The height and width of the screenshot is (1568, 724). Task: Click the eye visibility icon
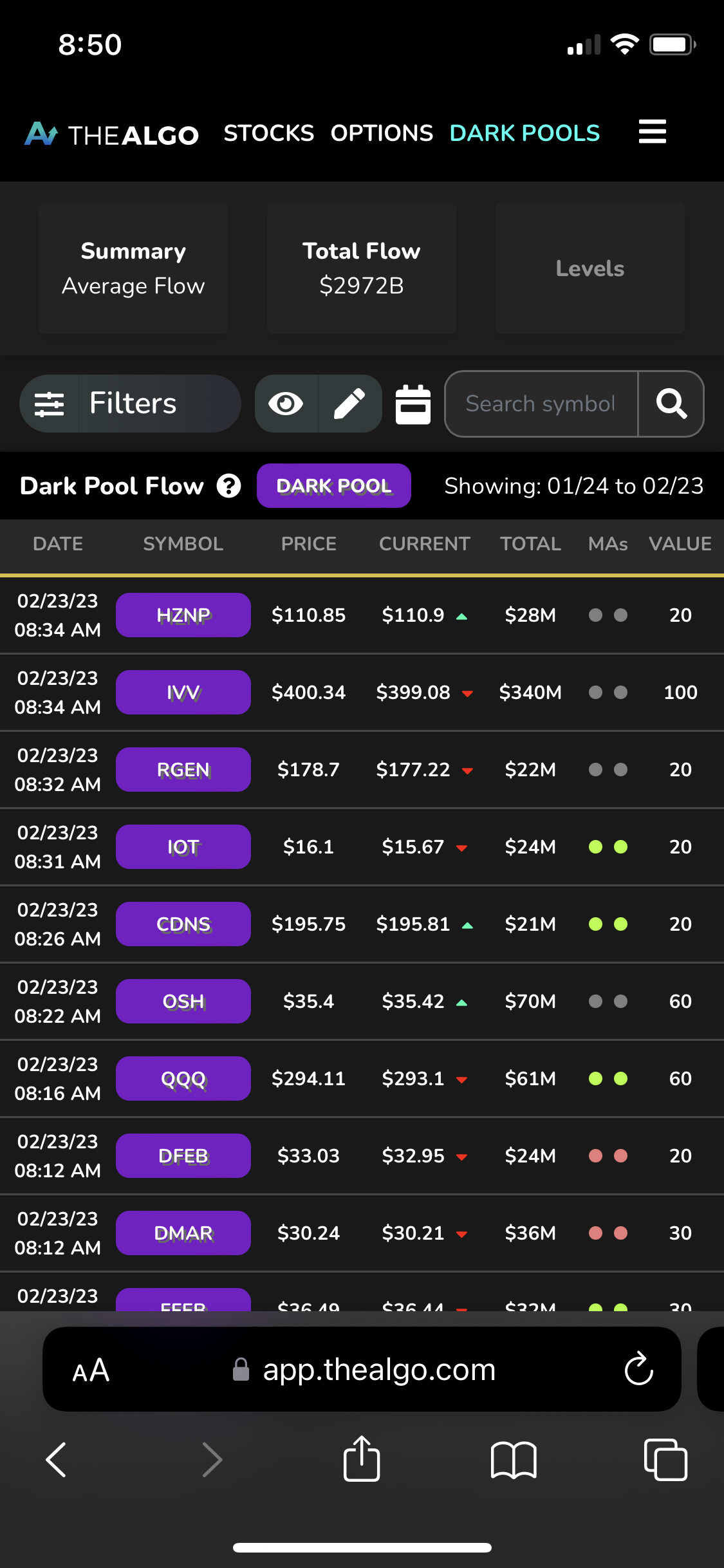(x=286, y=404)
